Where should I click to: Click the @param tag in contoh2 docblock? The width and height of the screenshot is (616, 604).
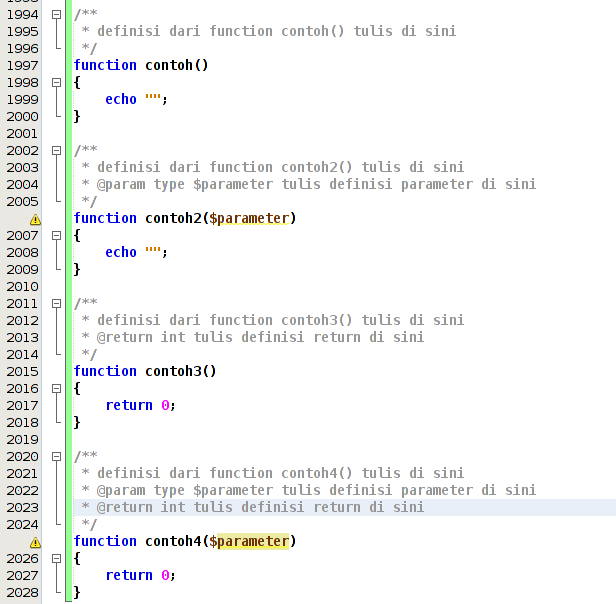coord(120,184)
